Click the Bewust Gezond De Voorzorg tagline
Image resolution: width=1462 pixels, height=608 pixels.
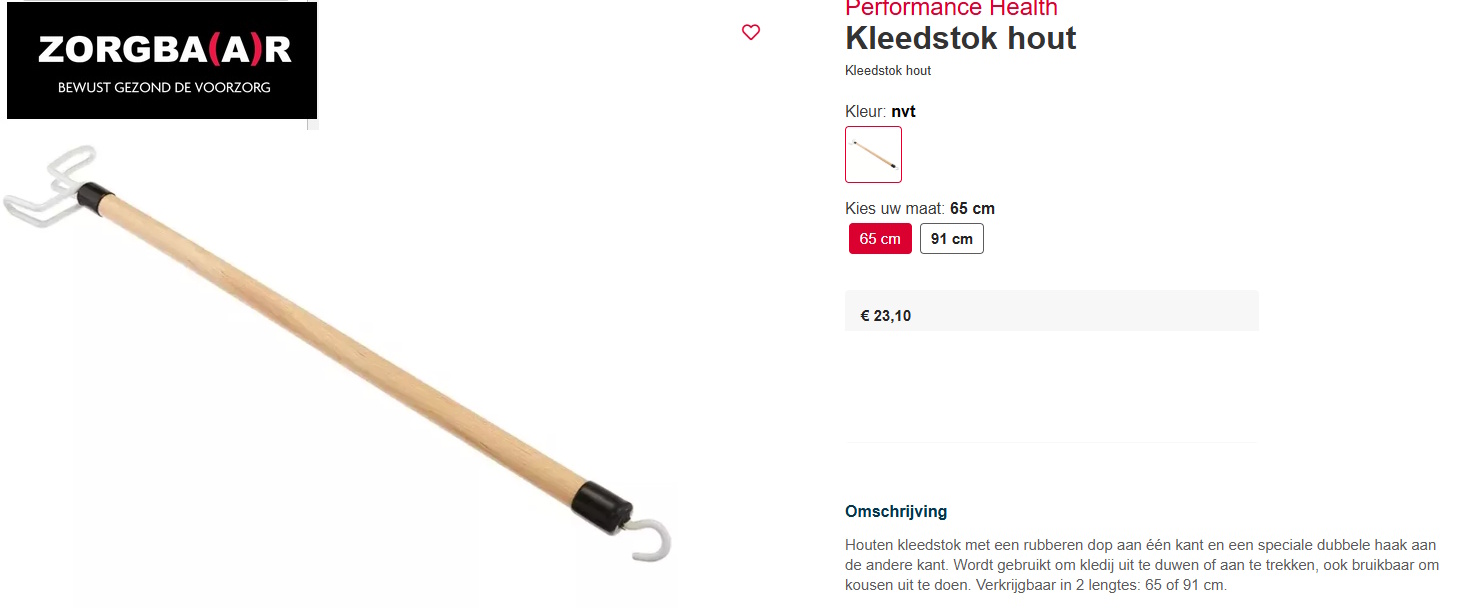coord(164,88)
